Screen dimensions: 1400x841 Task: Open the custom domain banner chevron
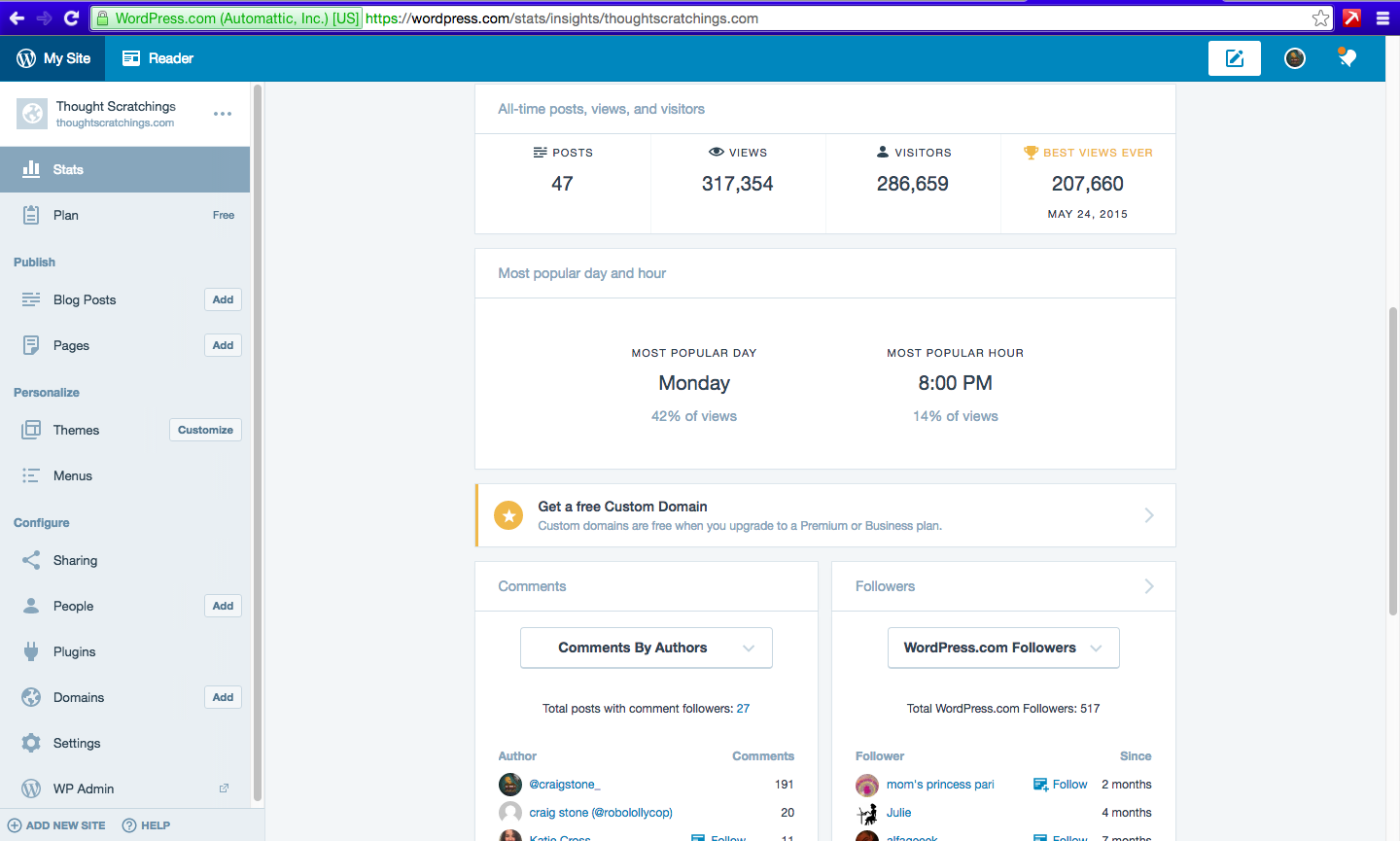1149,515
